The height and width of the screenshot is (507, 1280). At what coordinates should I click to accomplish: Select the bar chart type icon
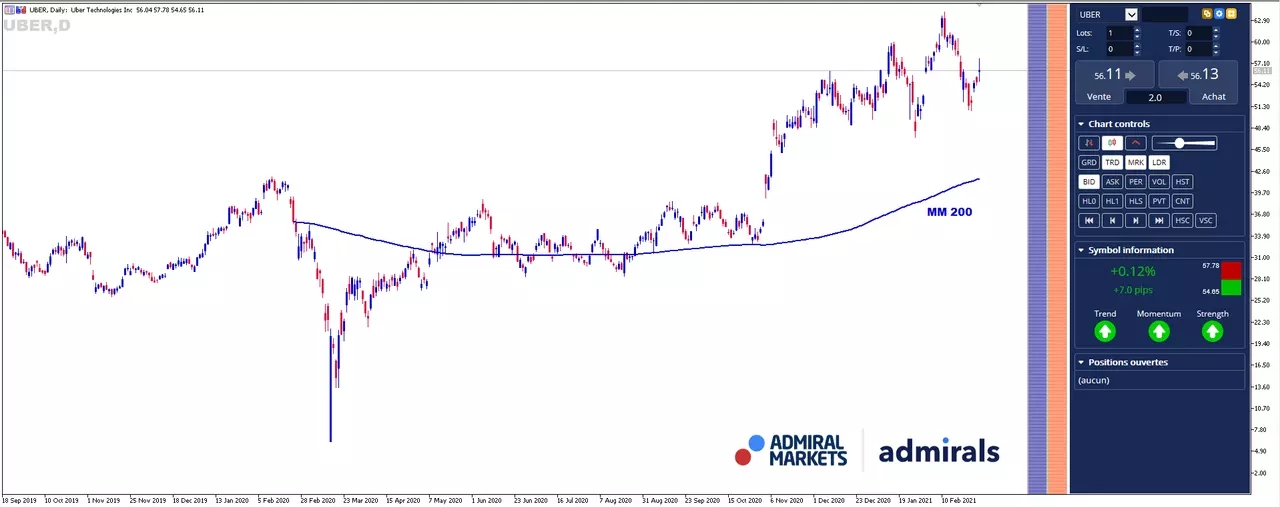(1089, 143)
